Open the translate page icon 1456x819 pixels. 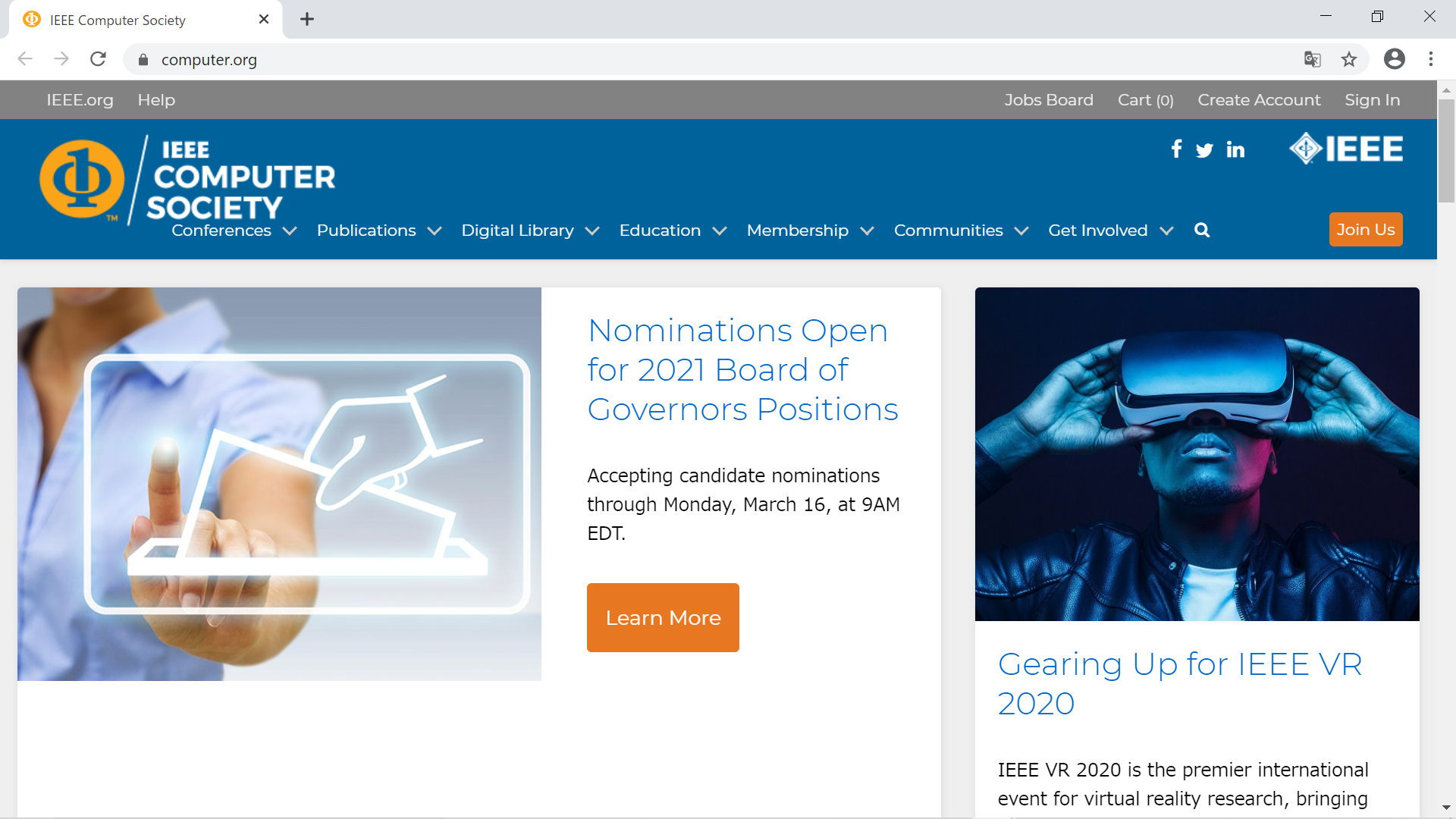coord(1313,59)
